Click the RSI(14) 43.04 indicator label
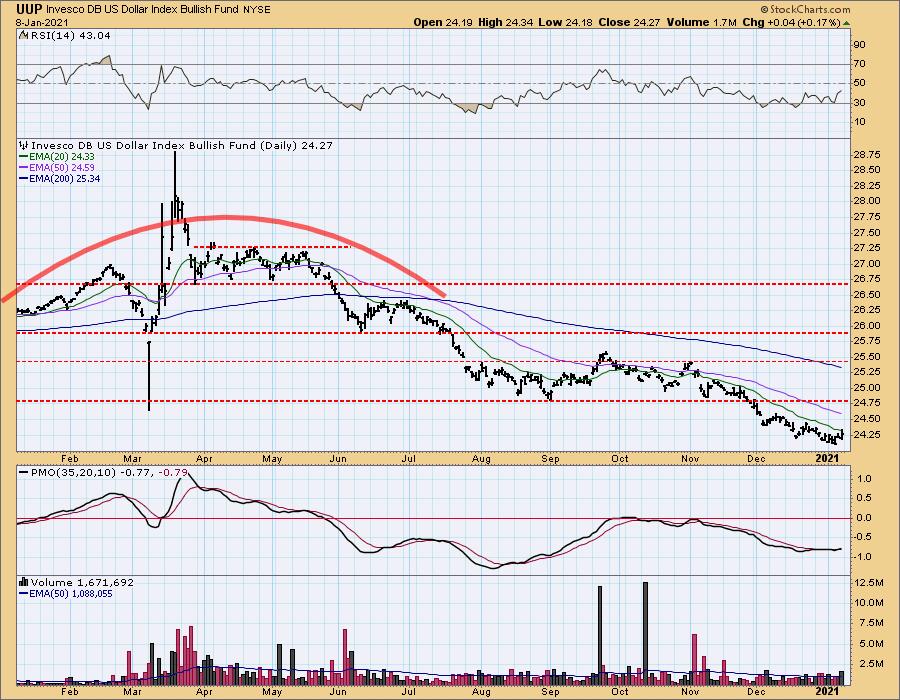The image size is (900, 700). click(x=71, y=35)
